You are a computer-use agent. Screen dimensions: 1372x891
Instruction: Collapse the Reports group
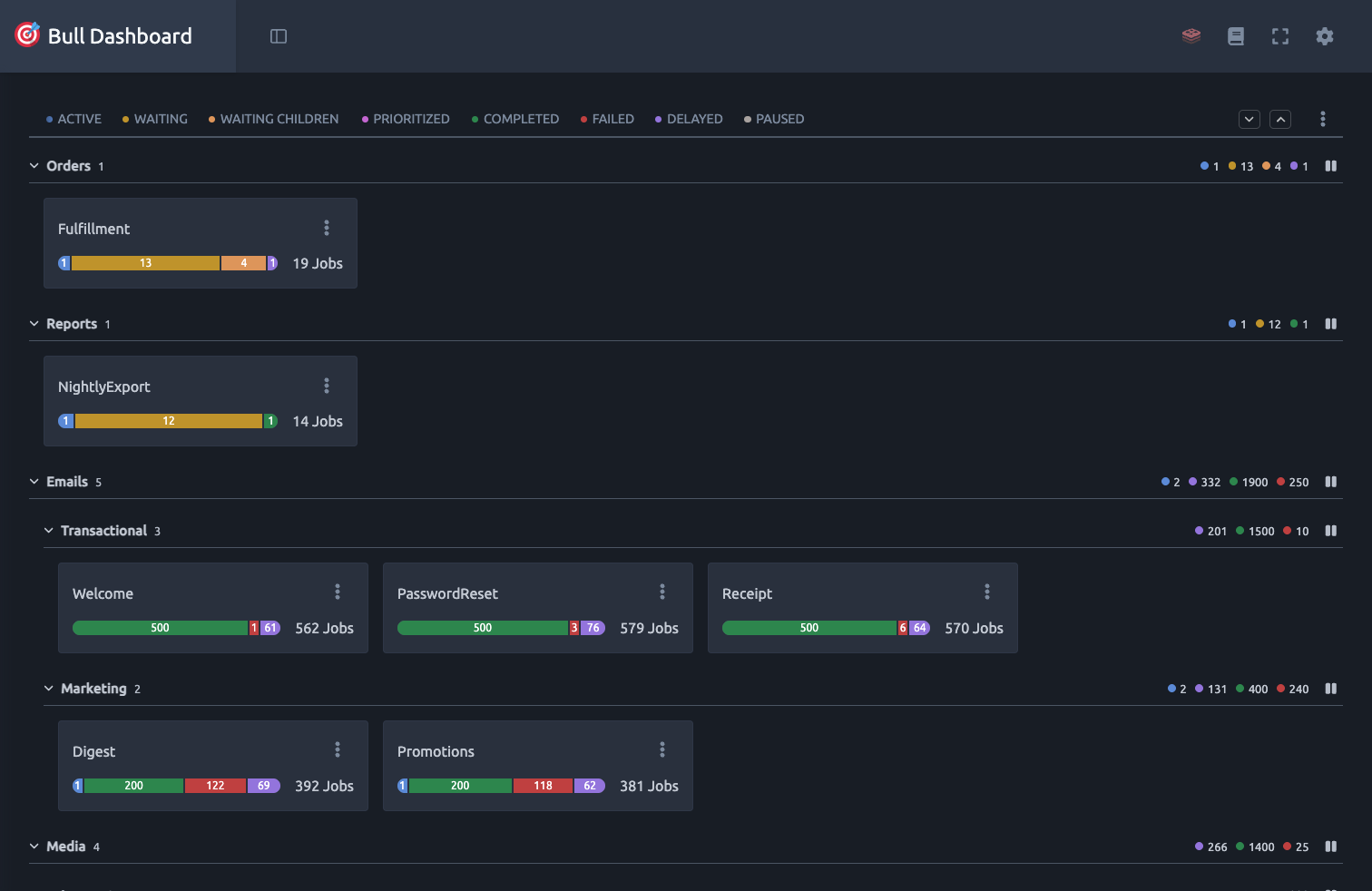[x=34, y=324]
